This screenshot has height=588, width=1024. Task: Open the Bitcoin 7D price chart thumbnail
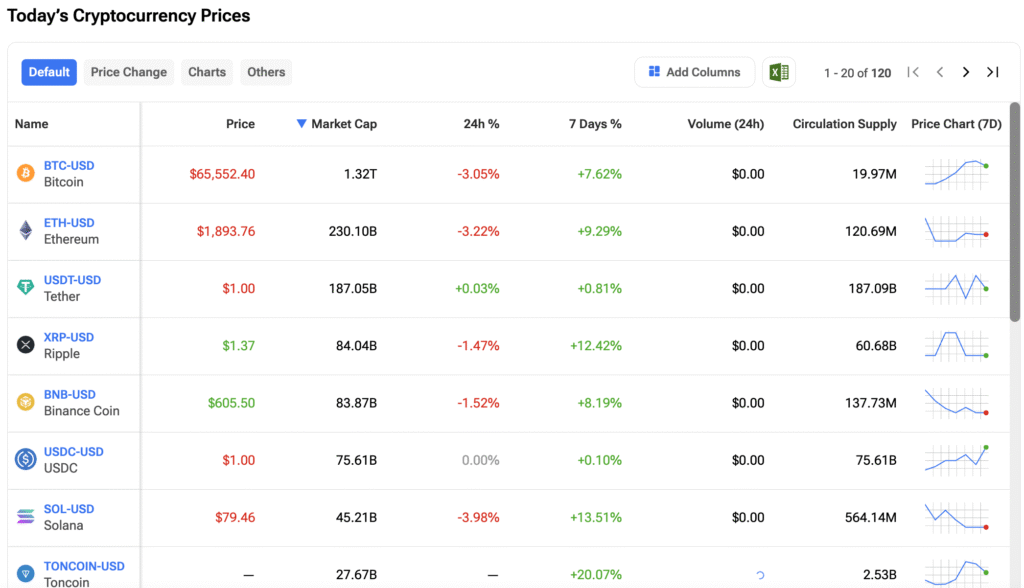[957, 174]
